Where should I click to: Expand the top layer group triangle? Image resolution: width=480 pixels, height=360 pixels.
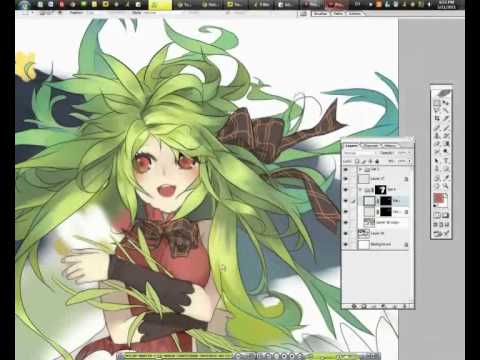coord(360,170)
